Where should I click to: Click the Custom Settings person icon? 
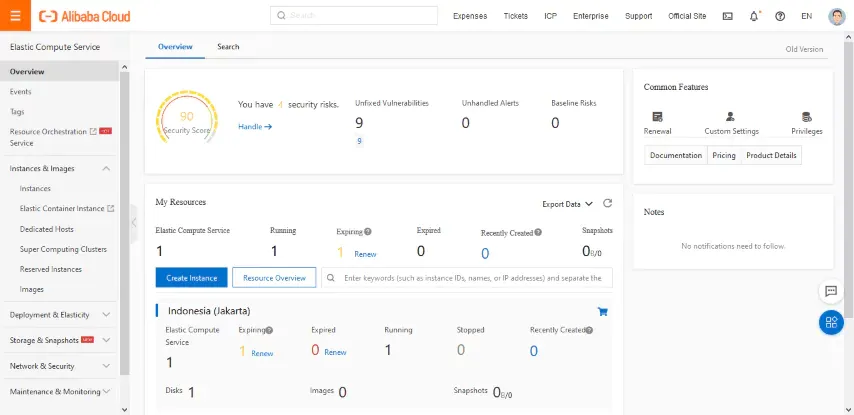(x=730, y=117)
